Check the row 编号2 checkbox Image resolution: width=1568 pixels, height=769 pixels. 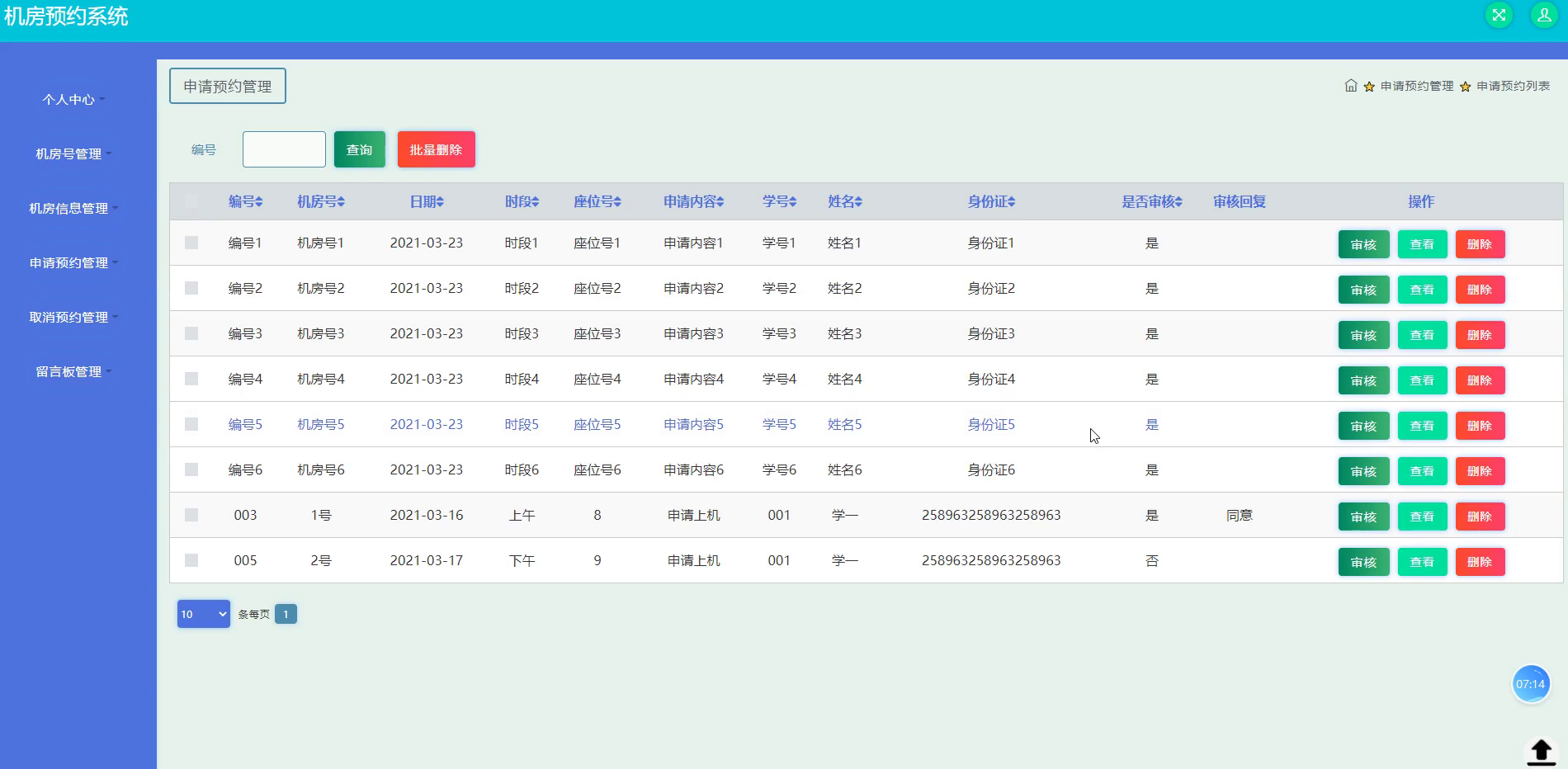tap(191, 288)
